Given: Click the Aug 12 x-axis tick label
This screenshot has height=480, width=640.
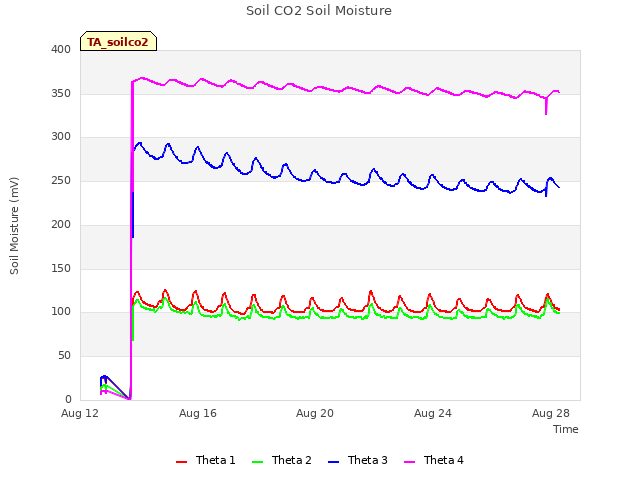Looking at the screenshot, I should 80,413.
